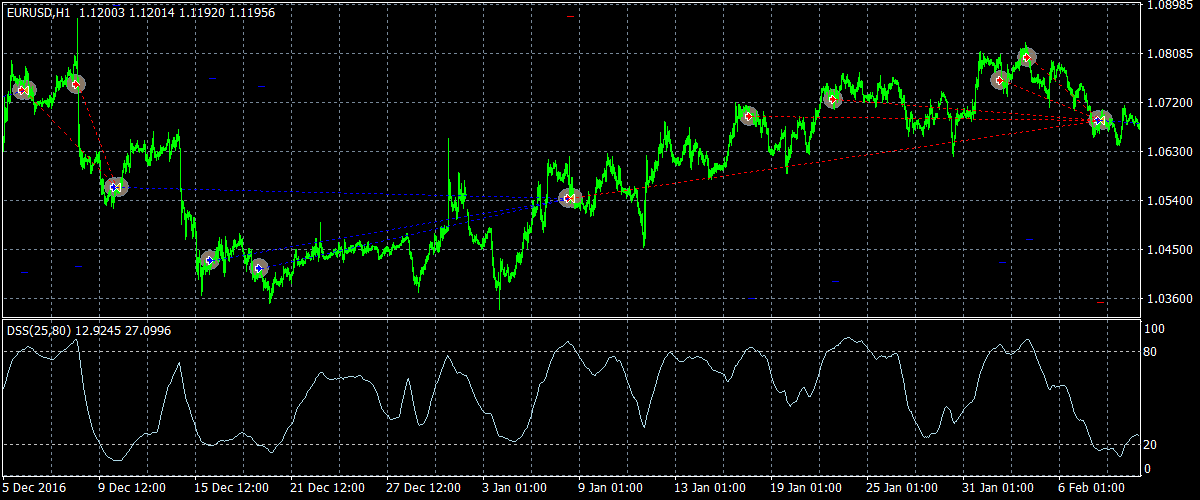Select the DSS level 80 label
Viewport: 1200px width, 500px height.
pos(1150,352)
